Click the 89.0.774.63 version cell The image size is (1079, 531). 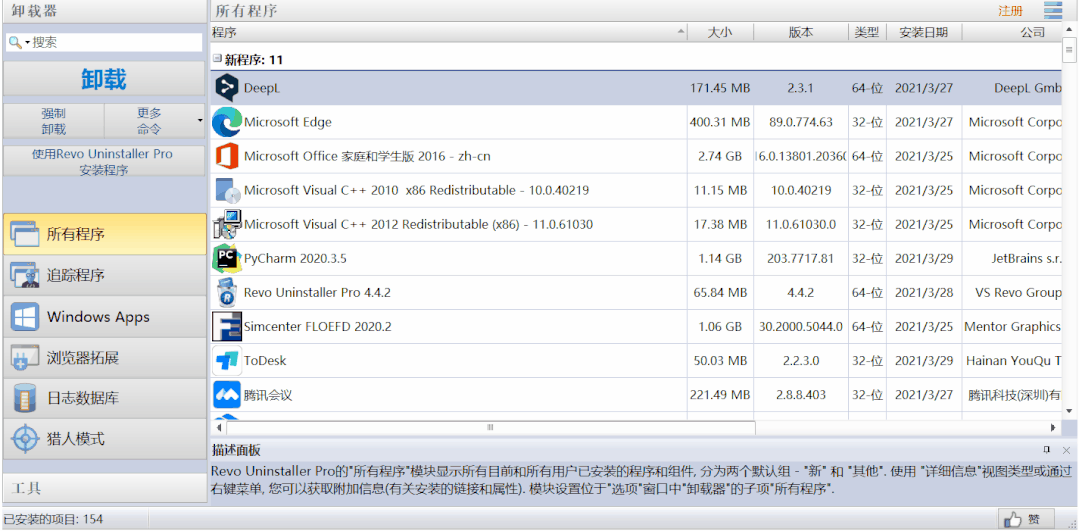[x=801, y=122]
